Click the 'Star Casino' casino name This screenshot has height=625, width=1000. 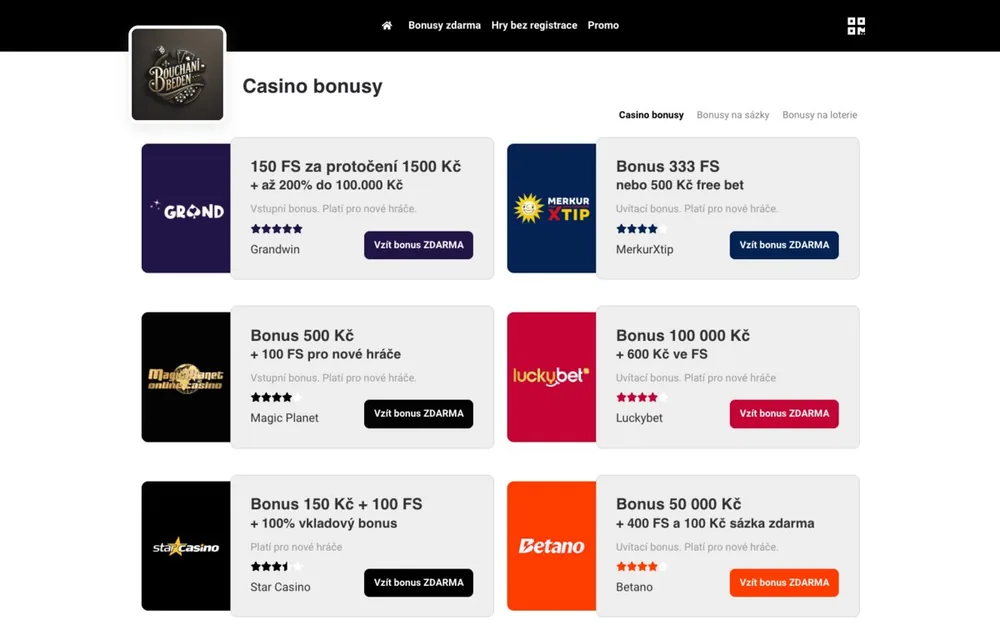(281, 587)
